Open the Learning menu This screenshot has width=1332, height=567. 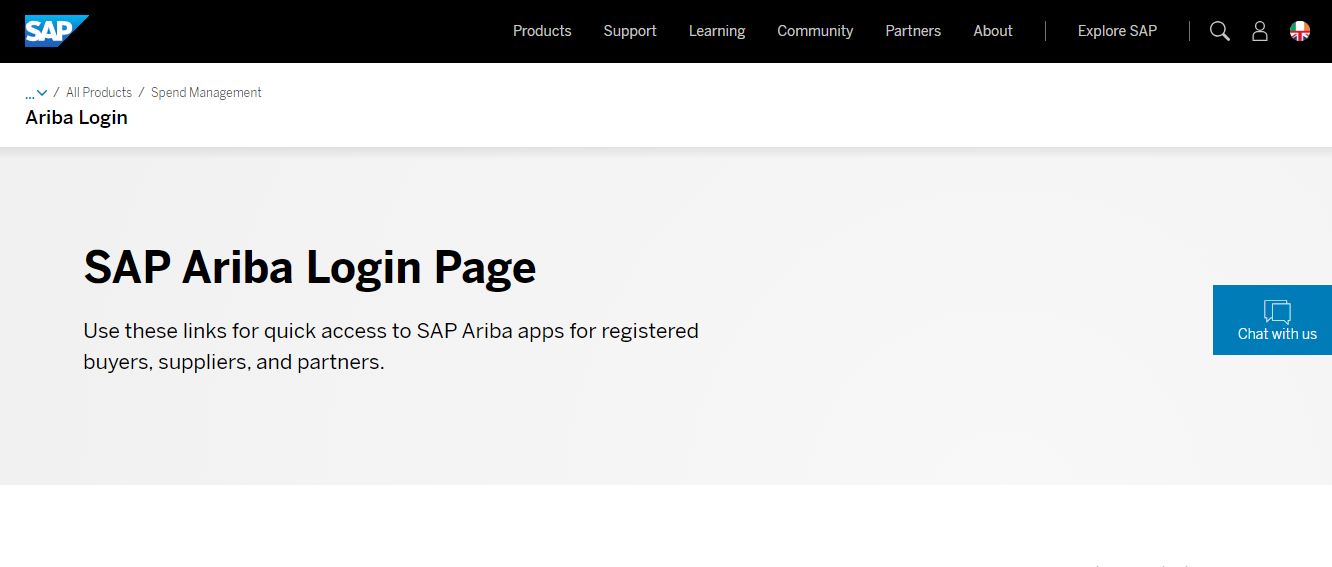click(717, 31)
